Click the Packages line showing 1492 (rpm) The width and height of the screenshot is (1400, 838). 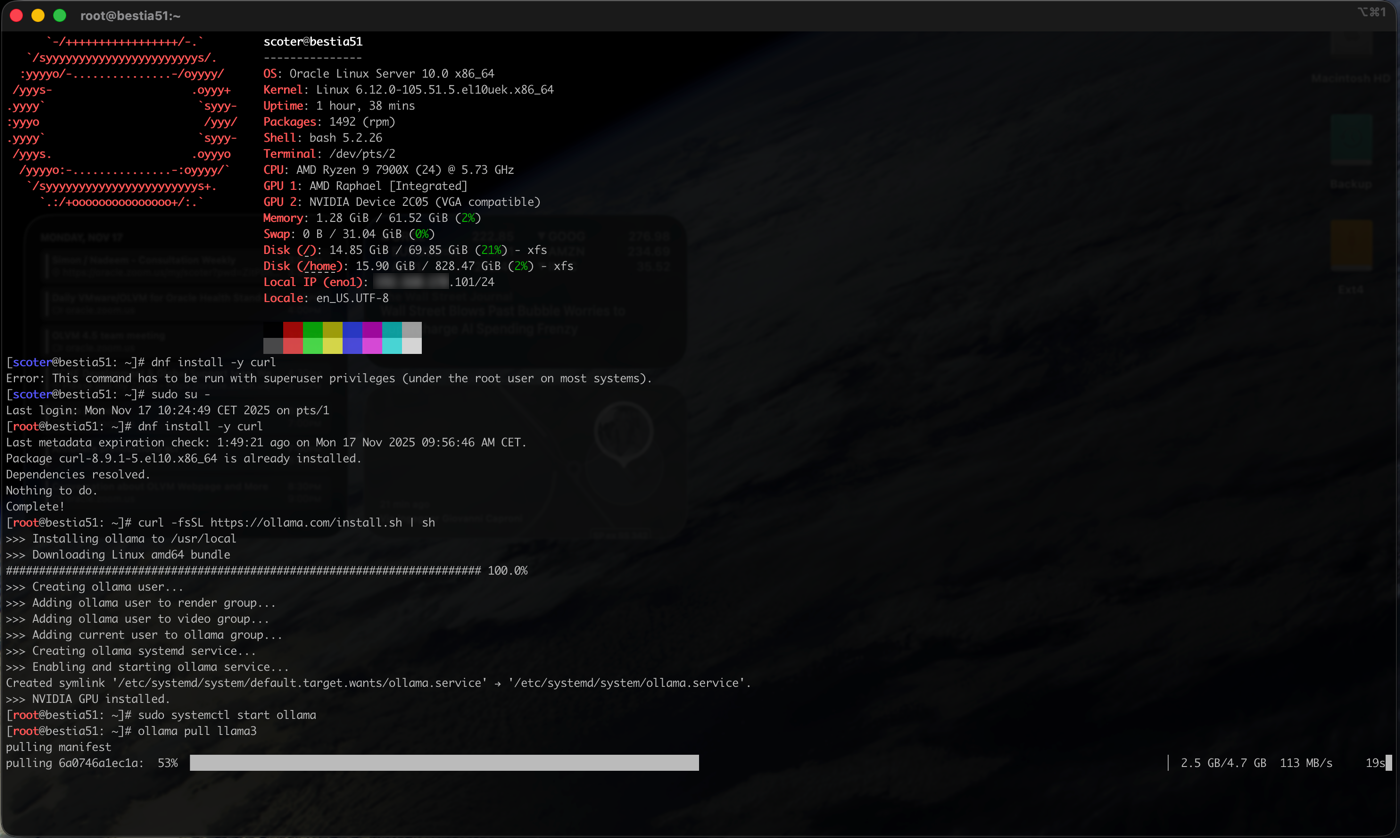coord(330,122)
